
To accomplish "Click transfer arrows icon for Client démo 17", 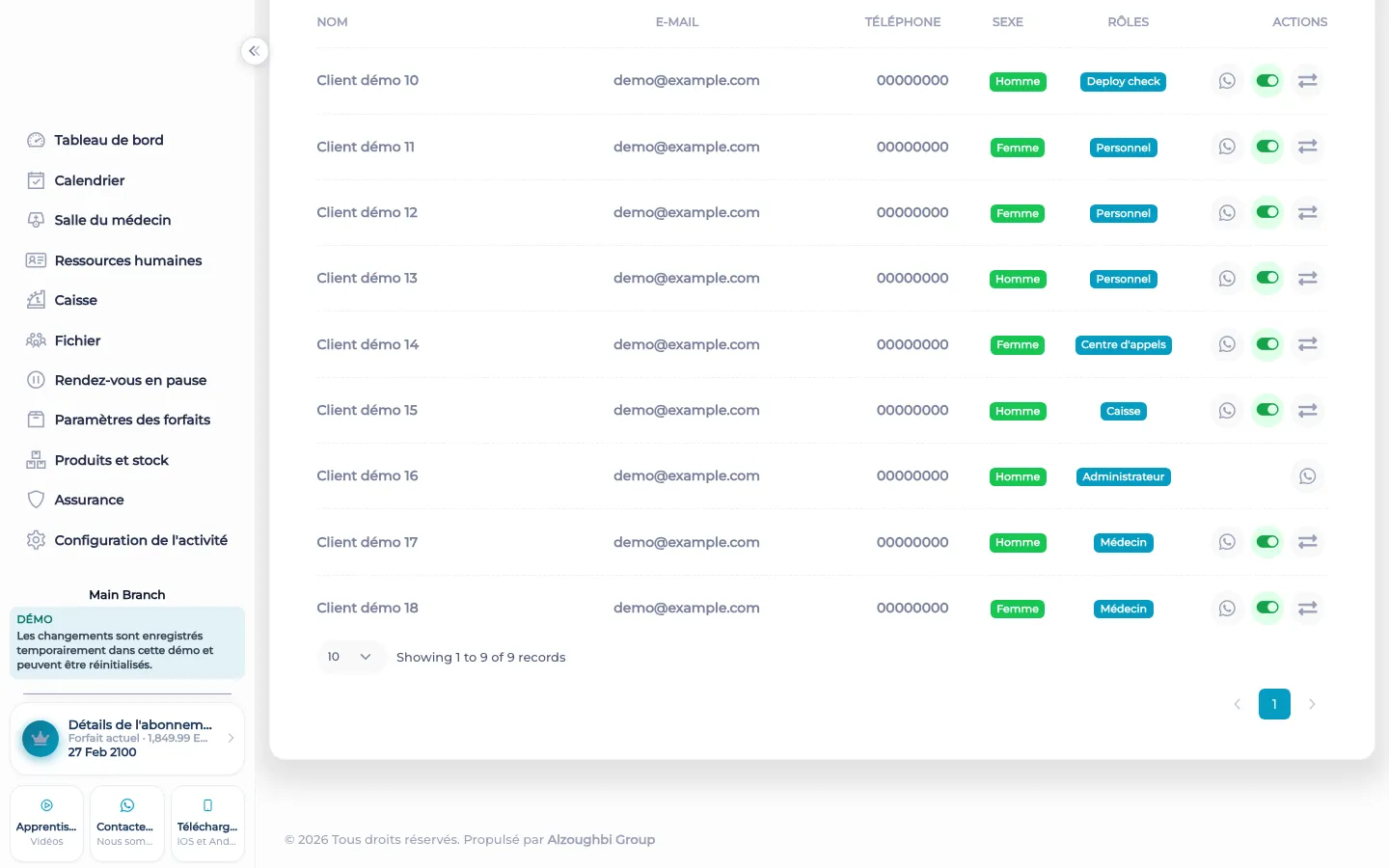I will coord(1308,542).
